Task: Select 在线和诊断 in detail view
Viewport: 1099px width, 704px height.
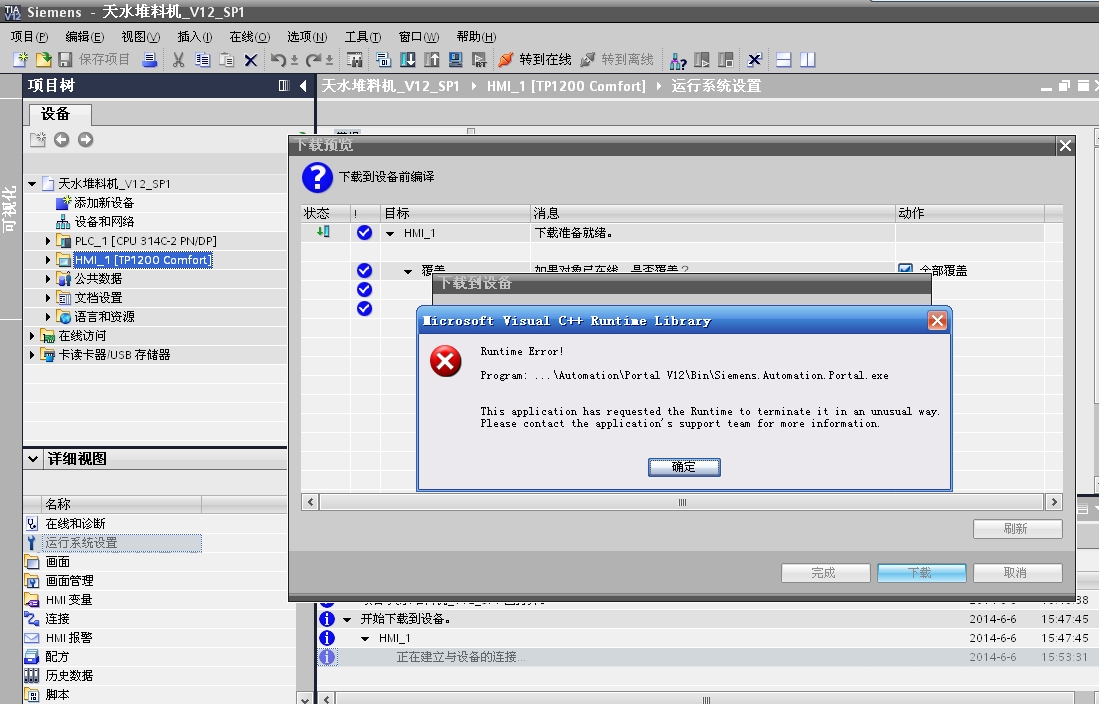Action: point(75,524)
